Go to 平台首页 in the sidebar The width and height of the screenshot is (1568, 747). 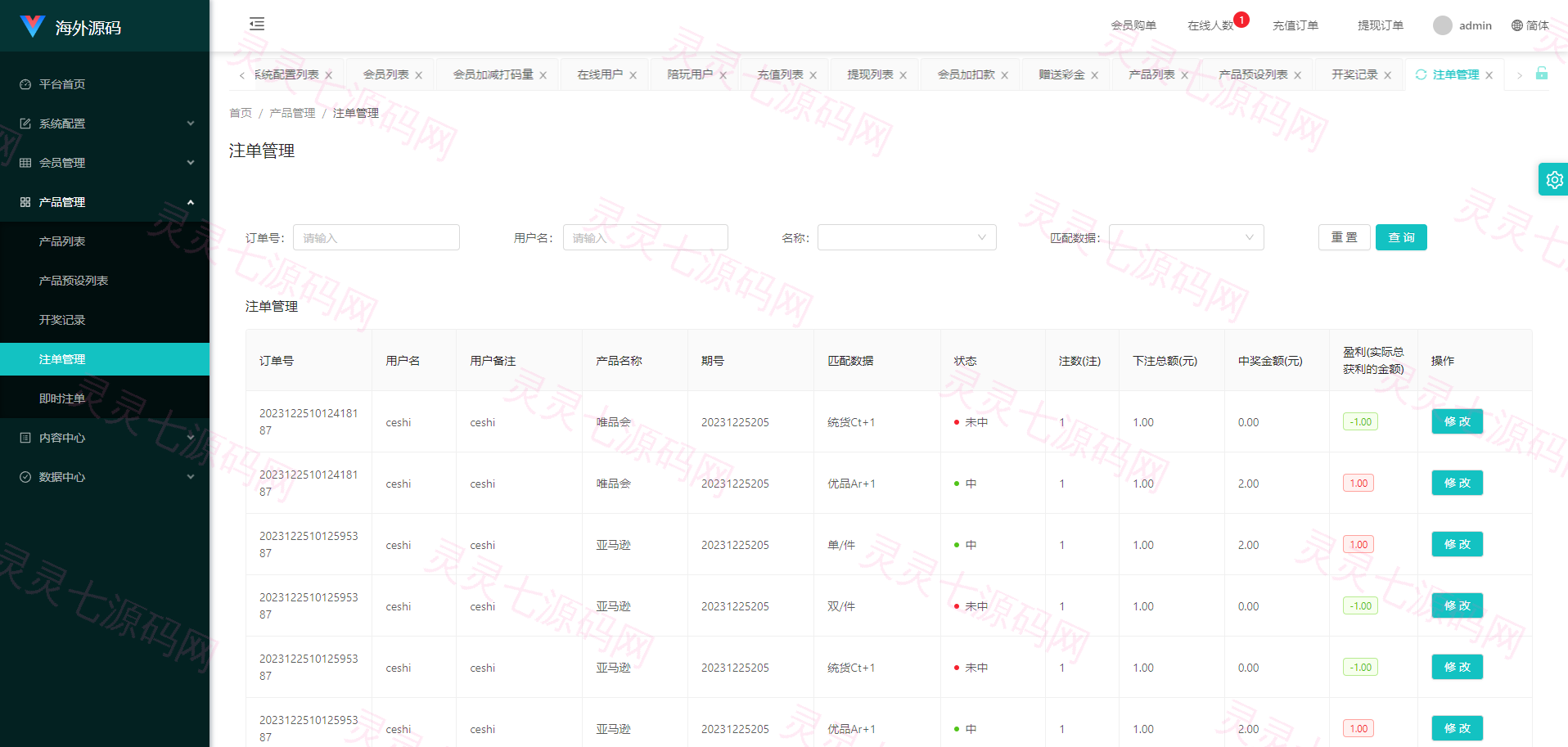point(105,84)
